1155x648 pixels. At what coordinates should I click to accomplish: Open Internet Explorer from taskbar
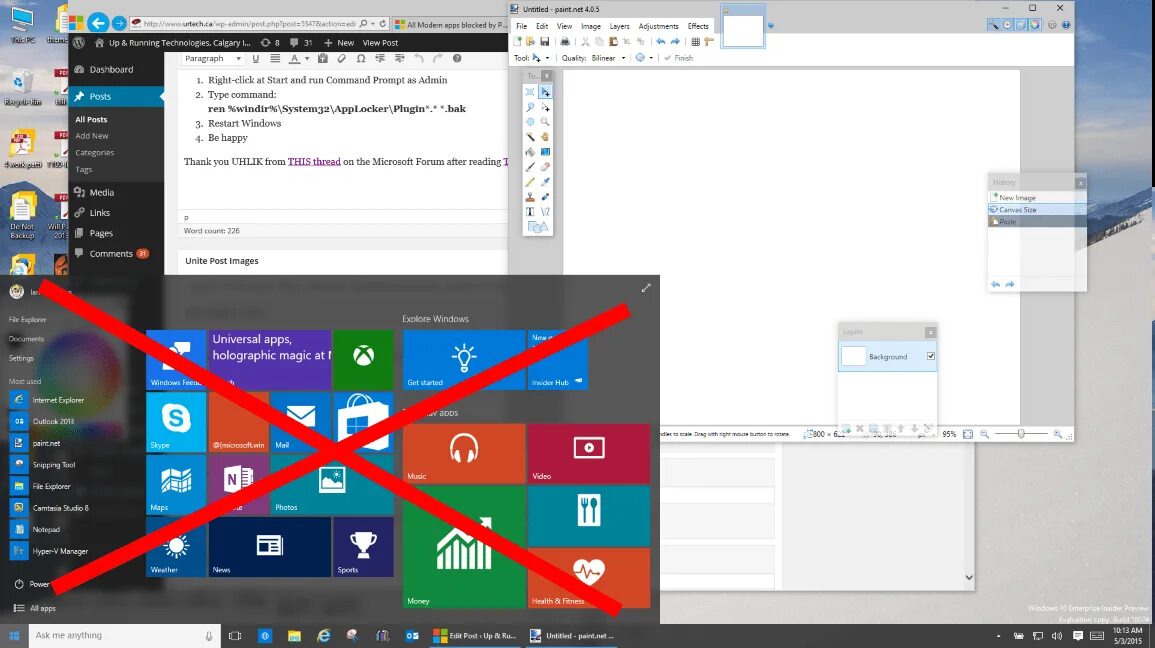click(x=323, y=635)
